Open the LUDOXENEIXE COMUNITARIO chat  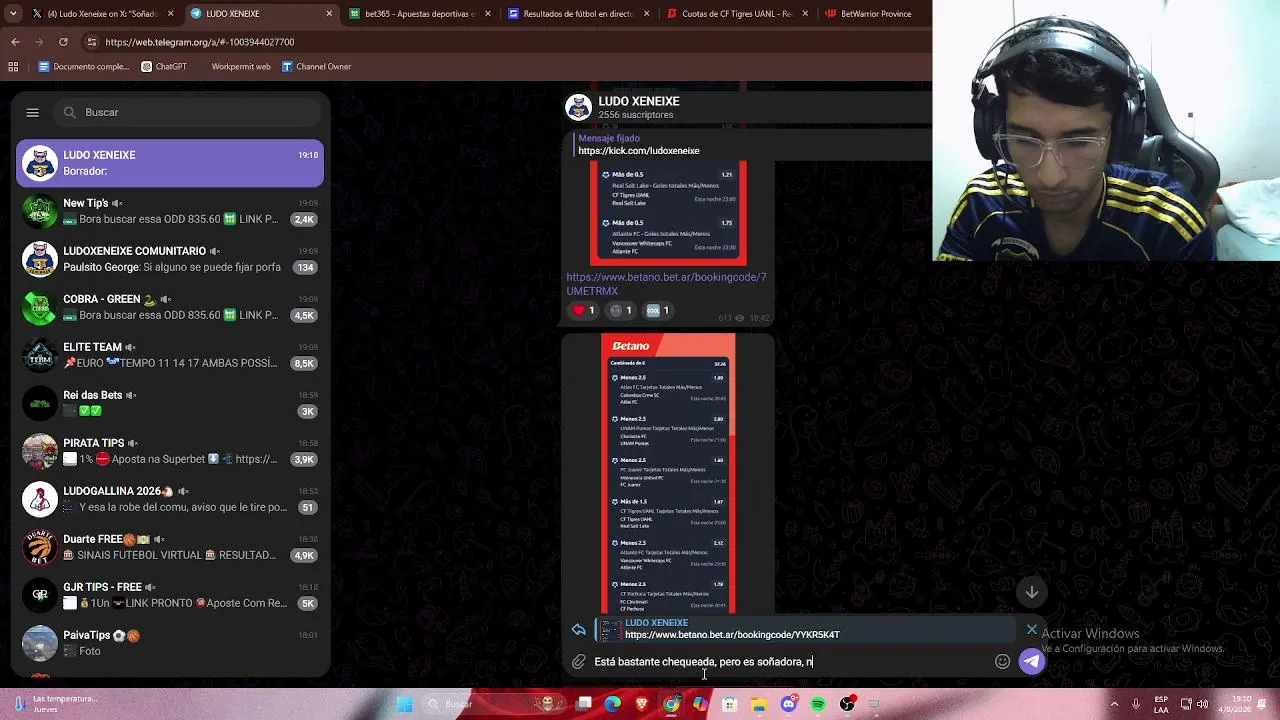[x=170, y=259]
